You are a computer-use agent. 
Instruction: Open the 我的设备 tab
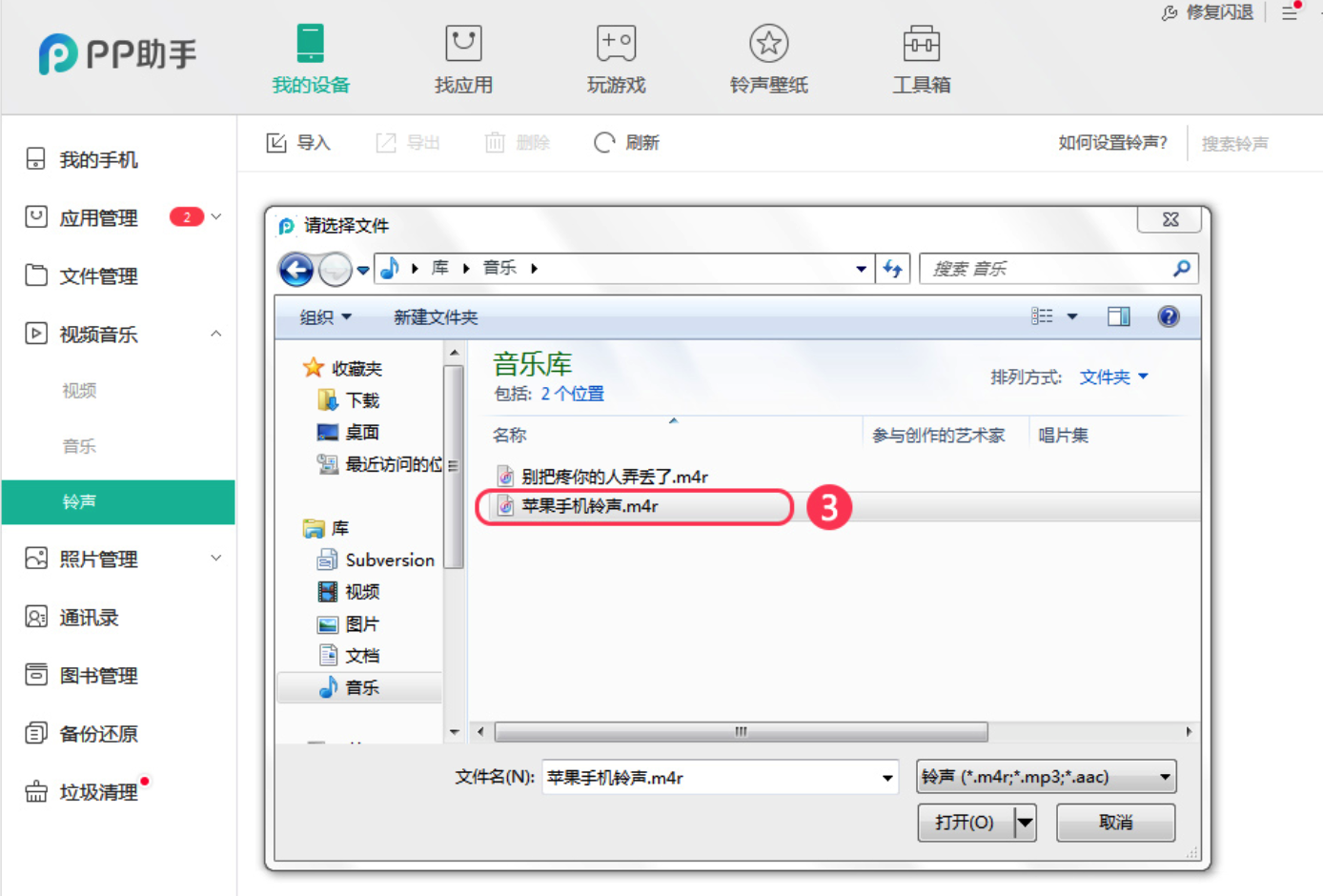(311, 59)
